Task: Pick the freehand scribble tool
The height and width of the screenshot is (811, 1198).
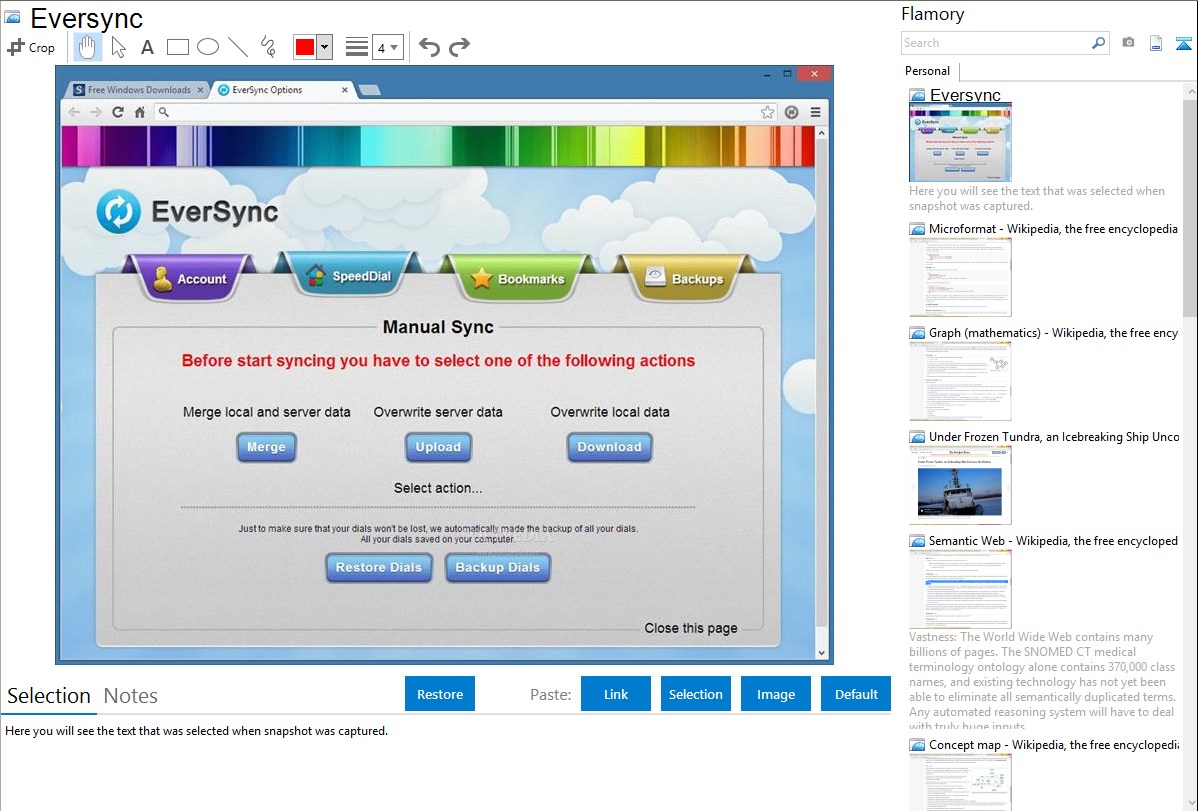Action: click(x=268, y=47)
